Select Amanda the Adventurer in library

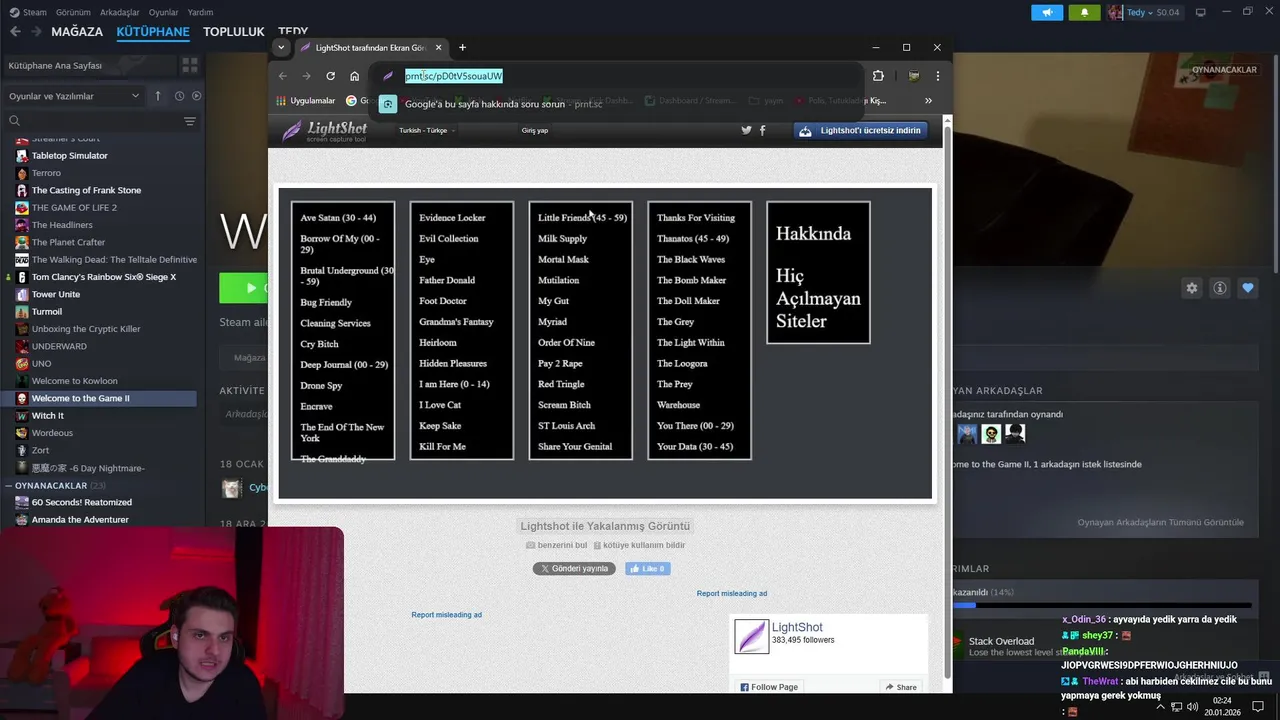pos(80,519)
